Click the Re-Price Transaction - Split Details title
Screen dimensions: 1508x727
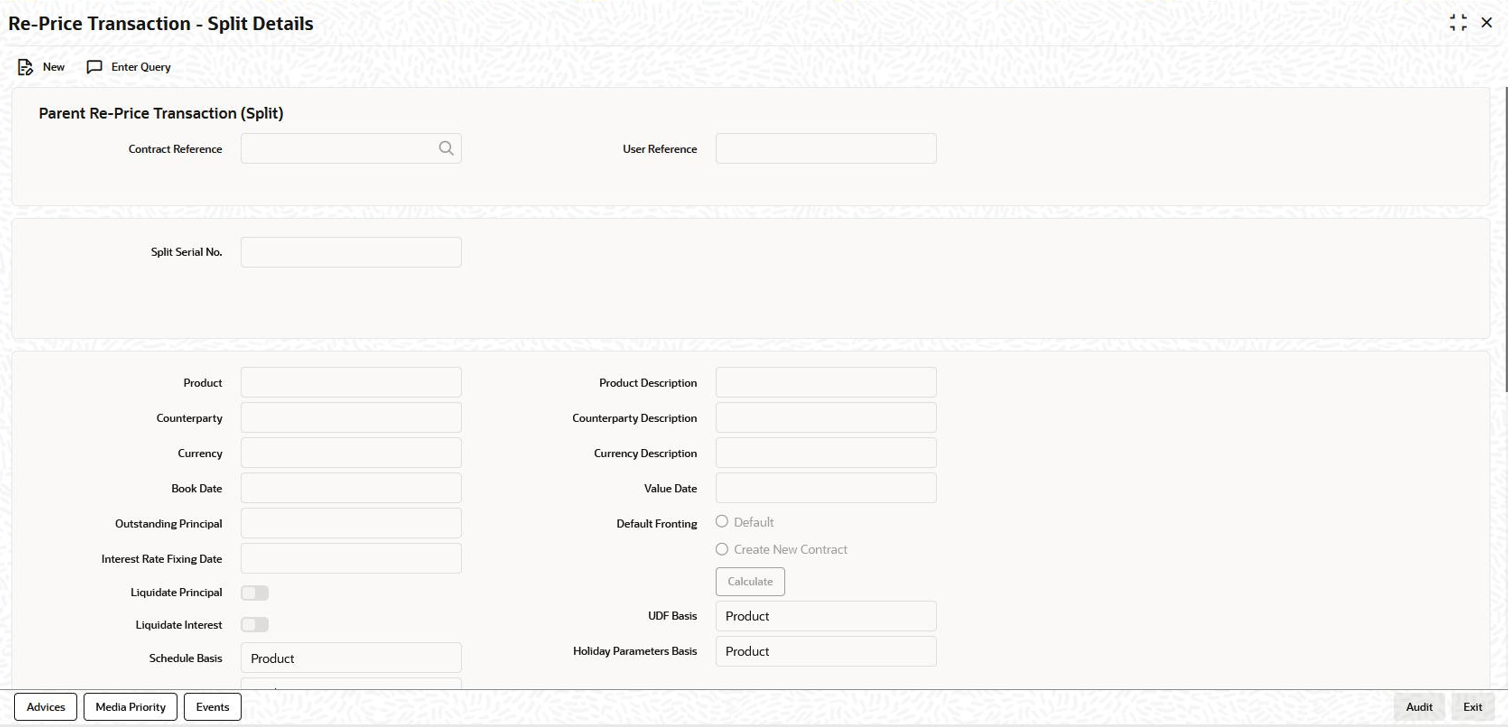coord(161,23)
